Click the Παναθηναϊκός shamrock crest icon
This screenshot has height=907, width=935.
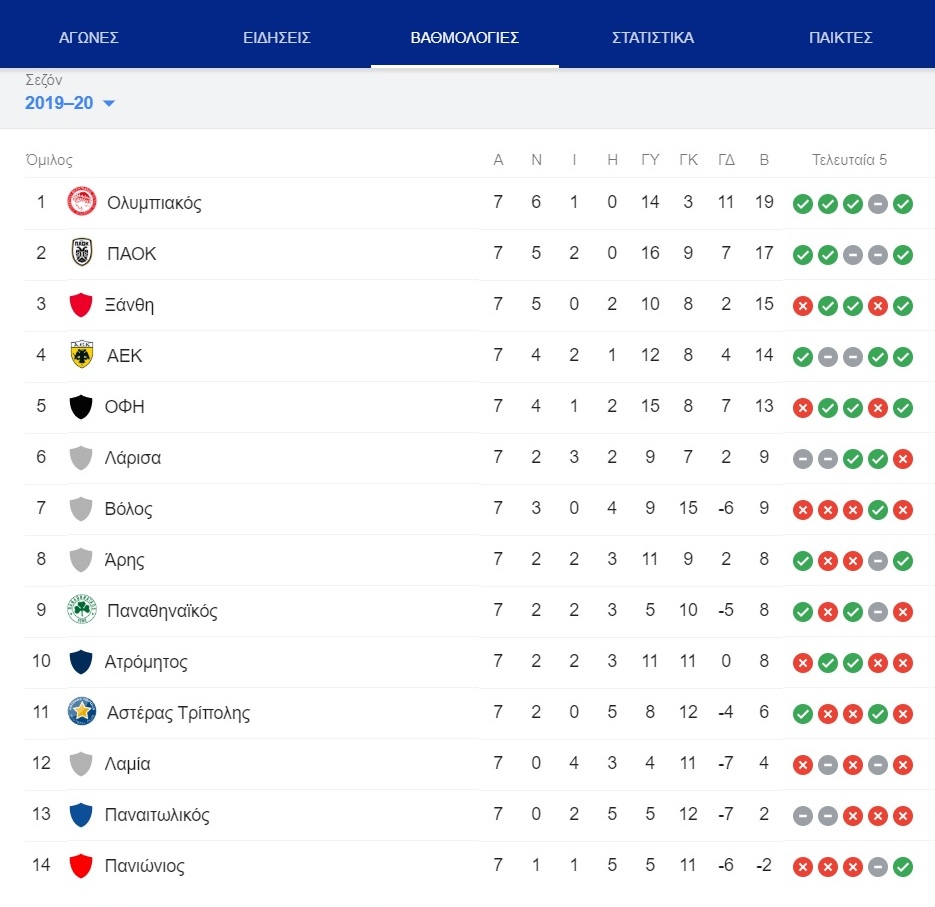point(82,609)
